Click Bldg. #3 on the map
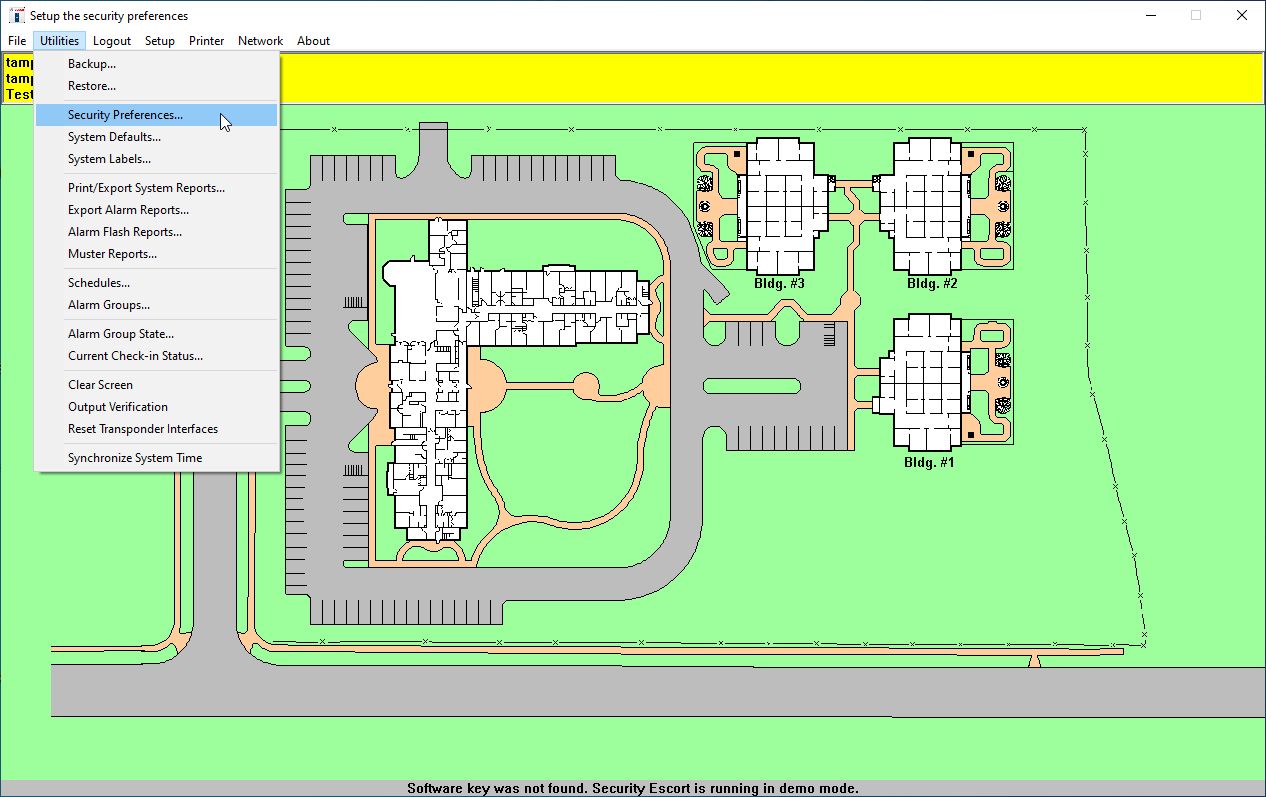Image resolution: width=1266 pixels, height=797 pixels. (x=779, y=284)
